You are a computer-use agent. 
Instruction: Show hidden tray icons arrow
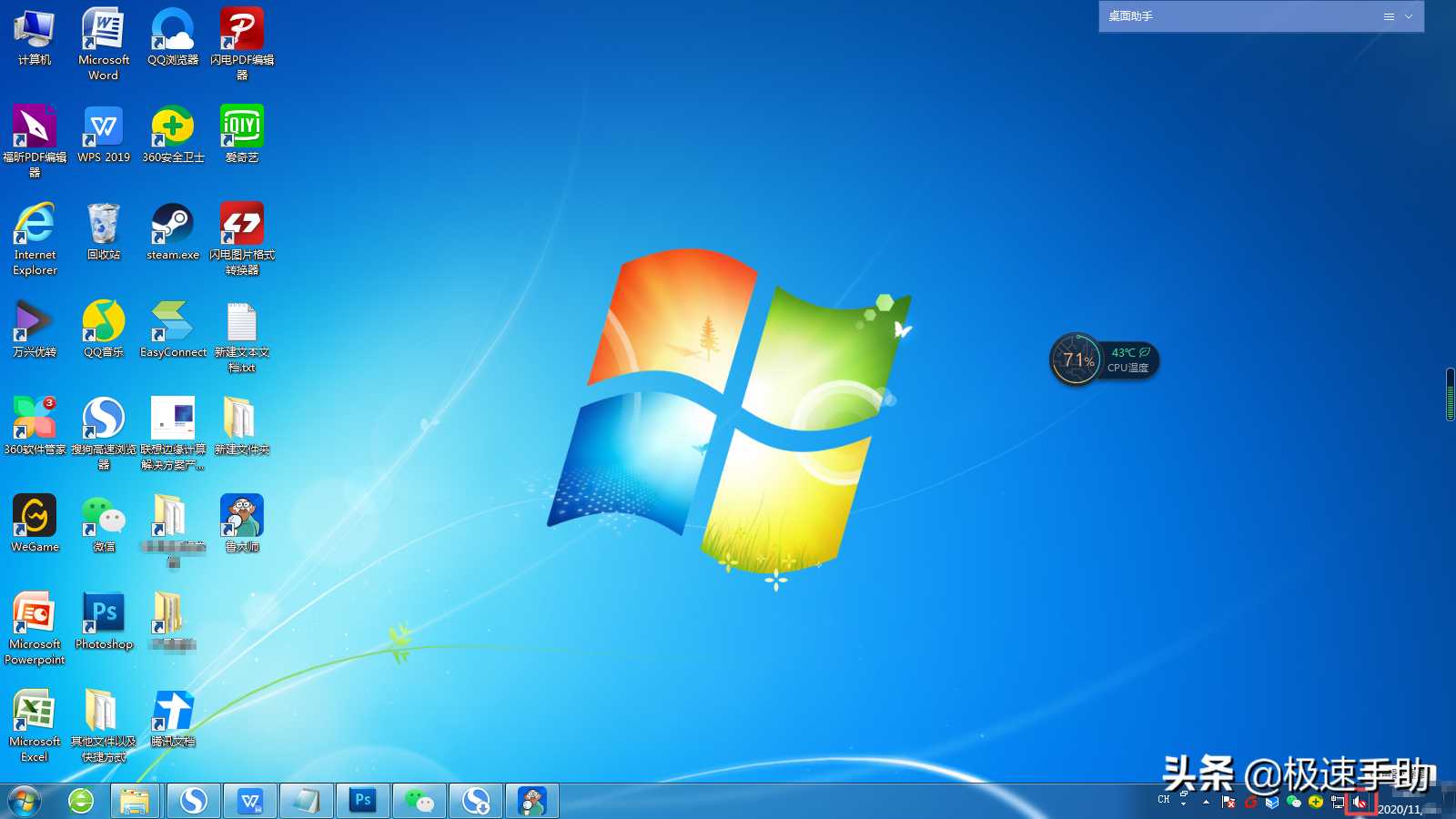pyautogui.click(x=1206, y=802)
